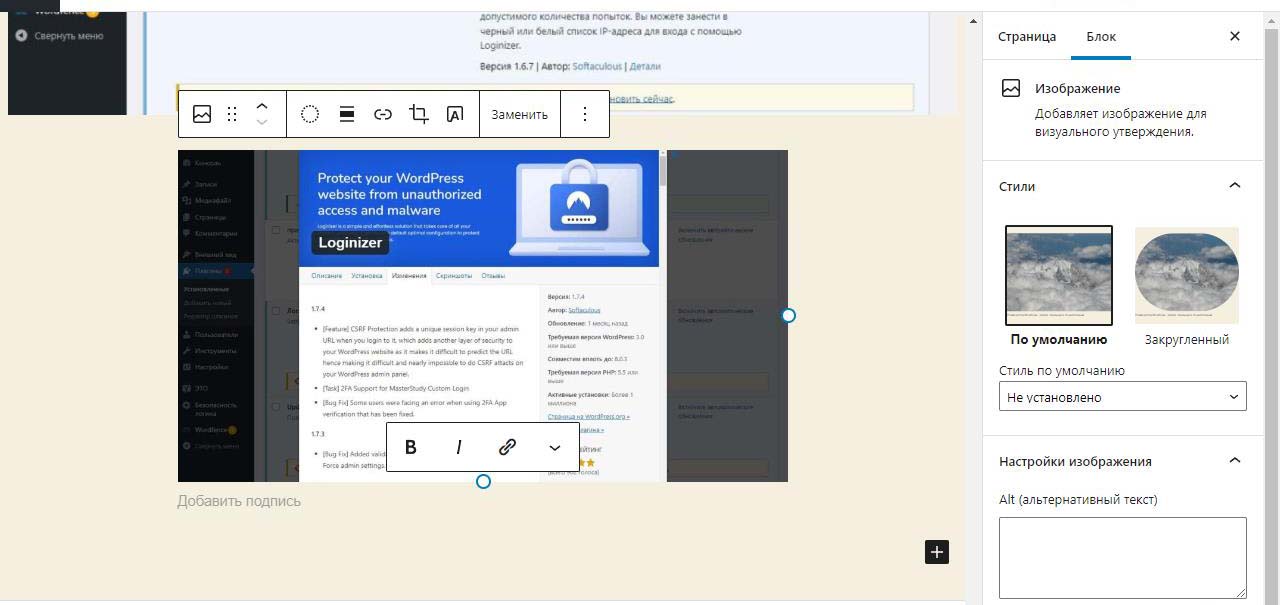Switch to the Страница tab
The height and width of the screenshot is (605, 1280).
[x=1026, y=36]
